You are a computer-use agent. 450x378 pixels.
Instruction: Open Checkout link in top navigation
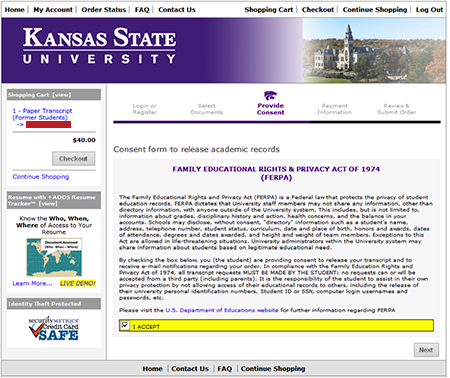pyautogui.click(x=318, y=10)
